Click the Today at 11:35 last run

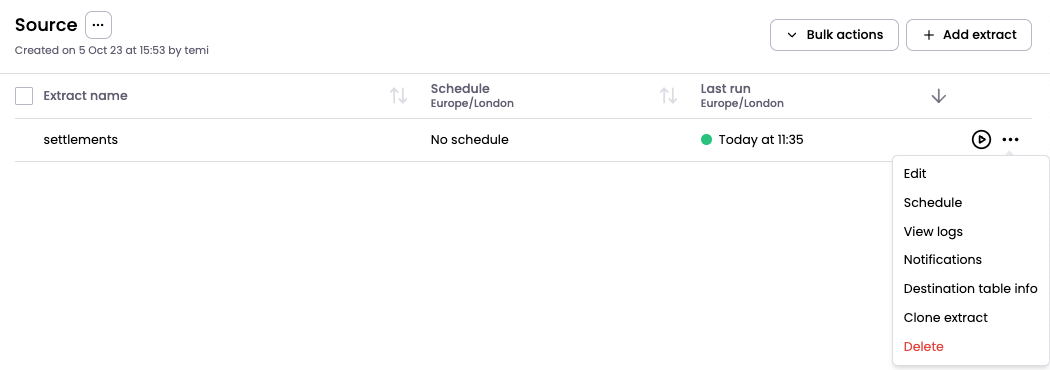[761, 140]
